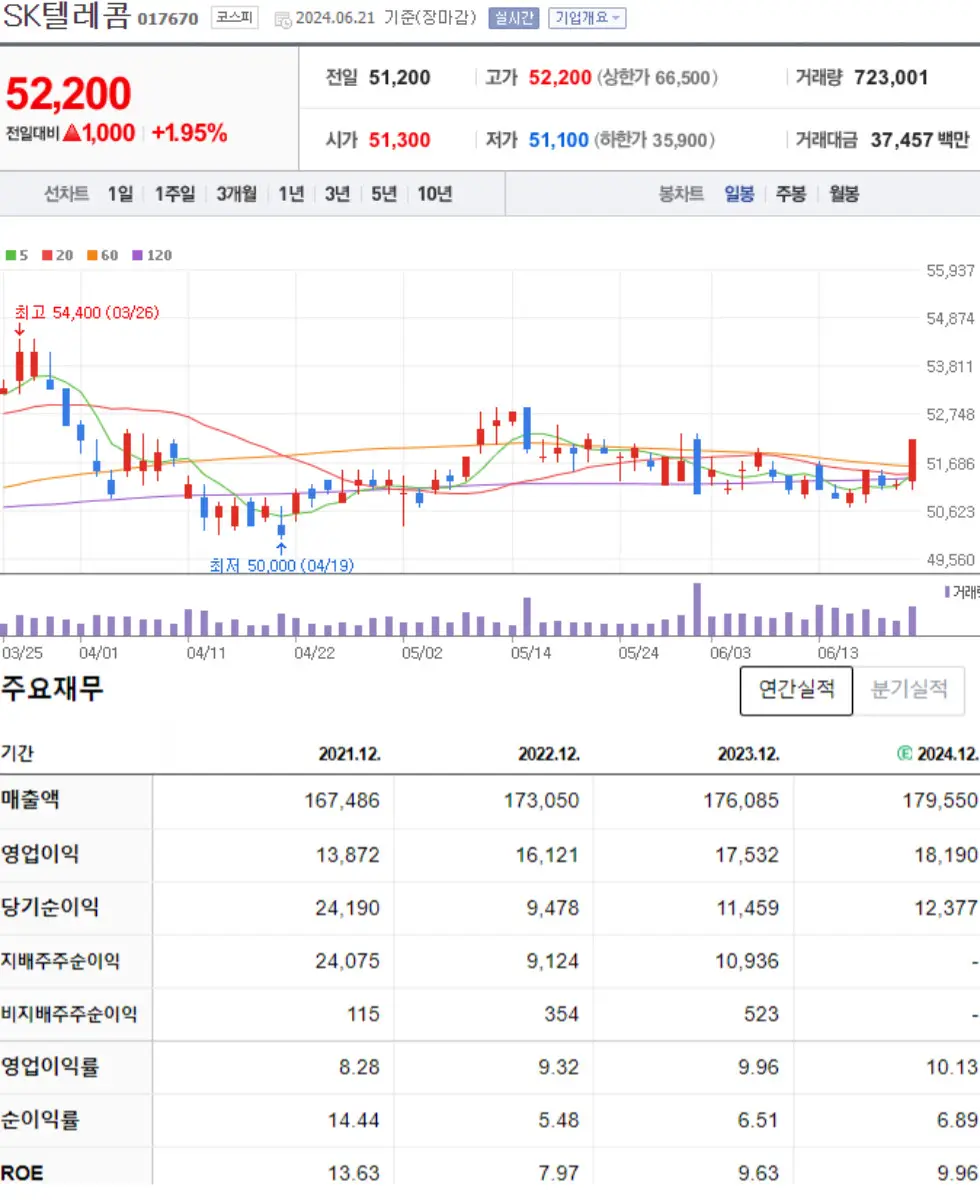Click the 당기순이익 row label
The height and width of the screenshot is (1200, 980).
pyautogui.click(x=50, y=907)
